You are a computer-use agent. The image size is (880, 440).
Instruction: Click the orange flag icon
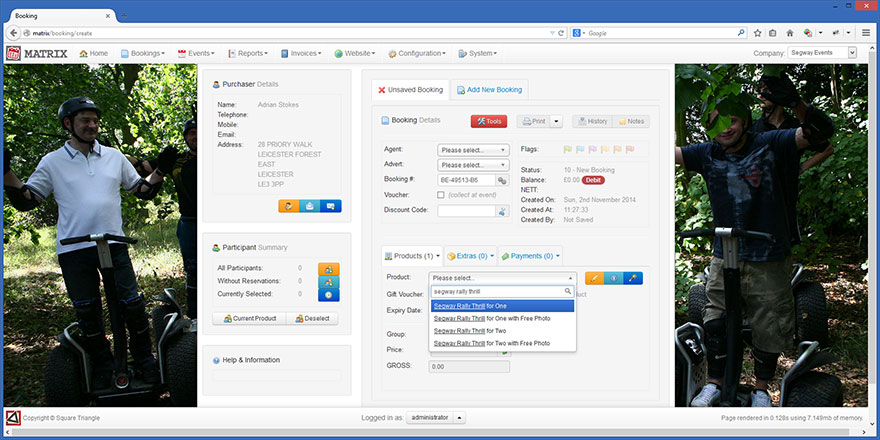click(617, 149)
